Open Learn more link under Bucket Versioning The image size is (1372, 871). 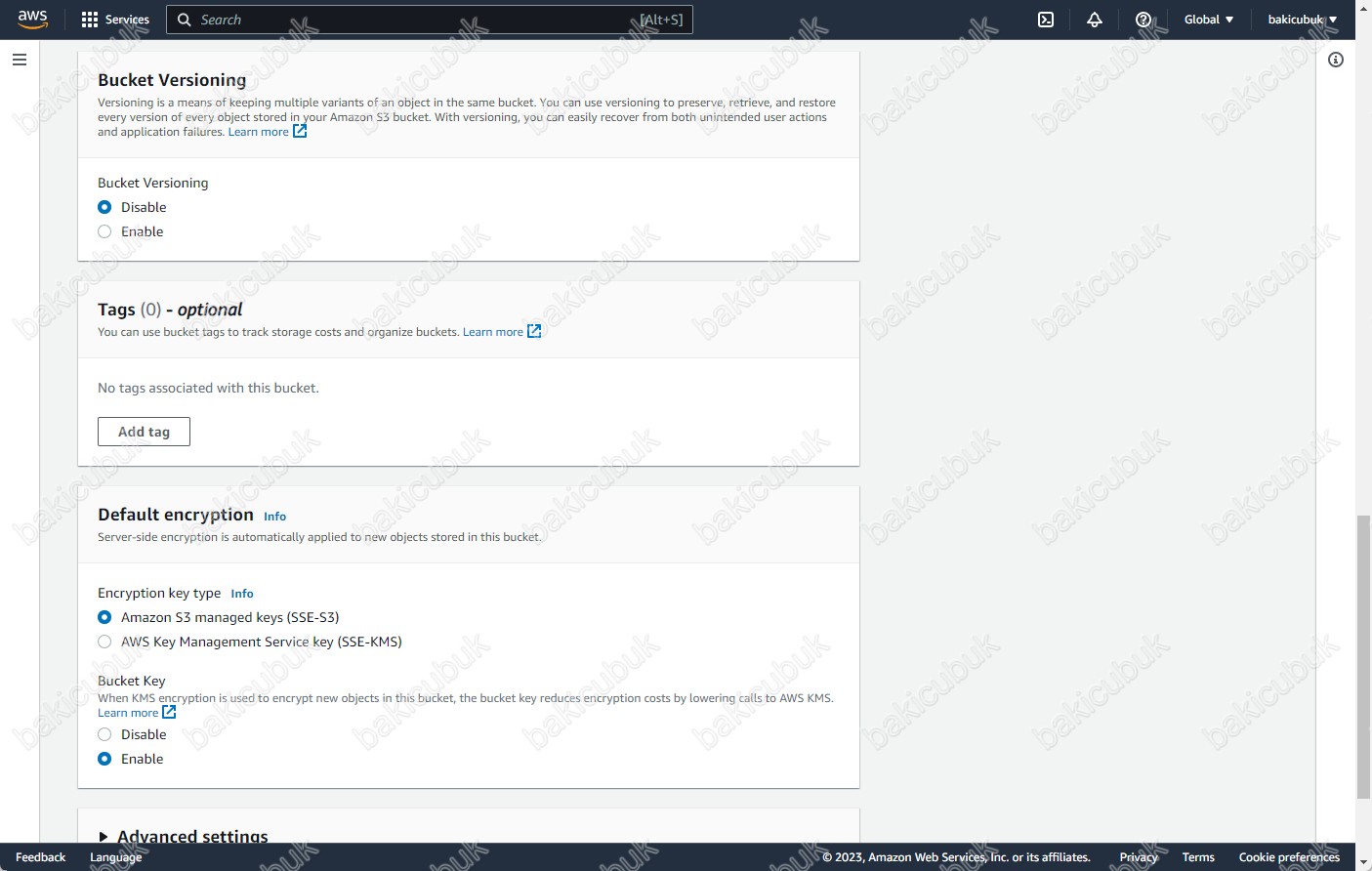coord(258,132)
